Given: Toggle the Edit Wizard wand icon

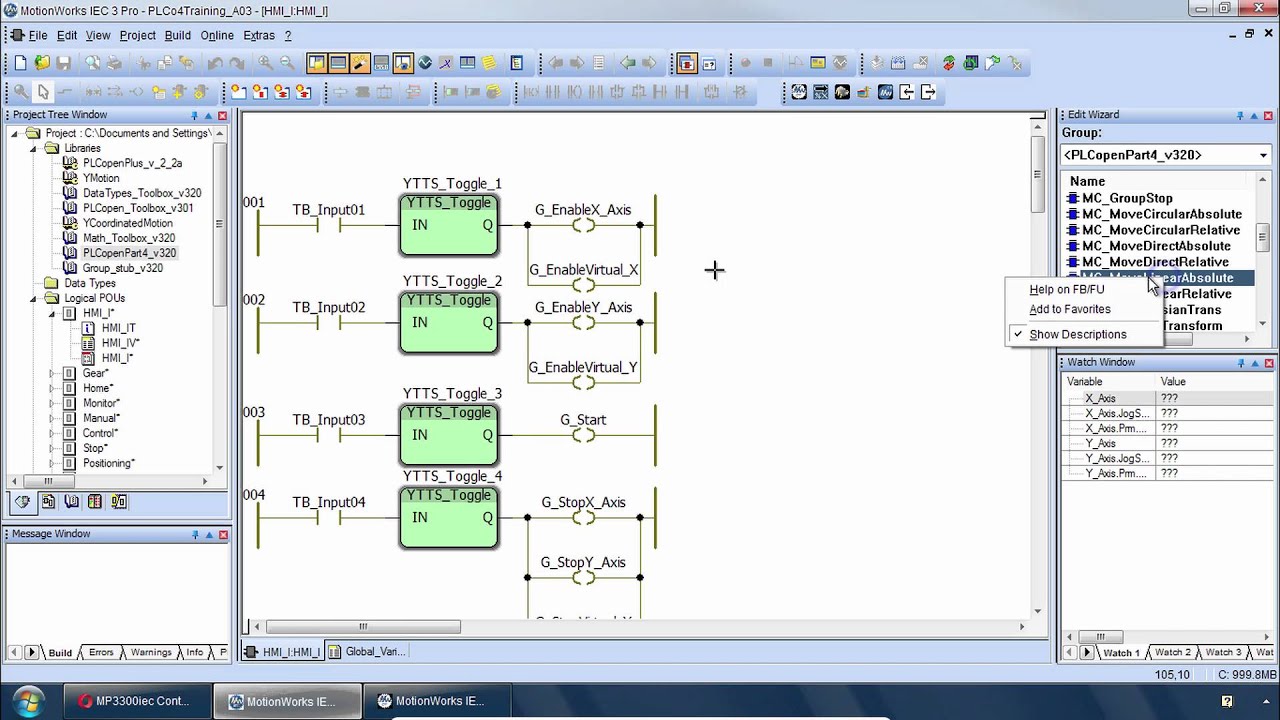Looking at the screenshot, I should point(359,63).
